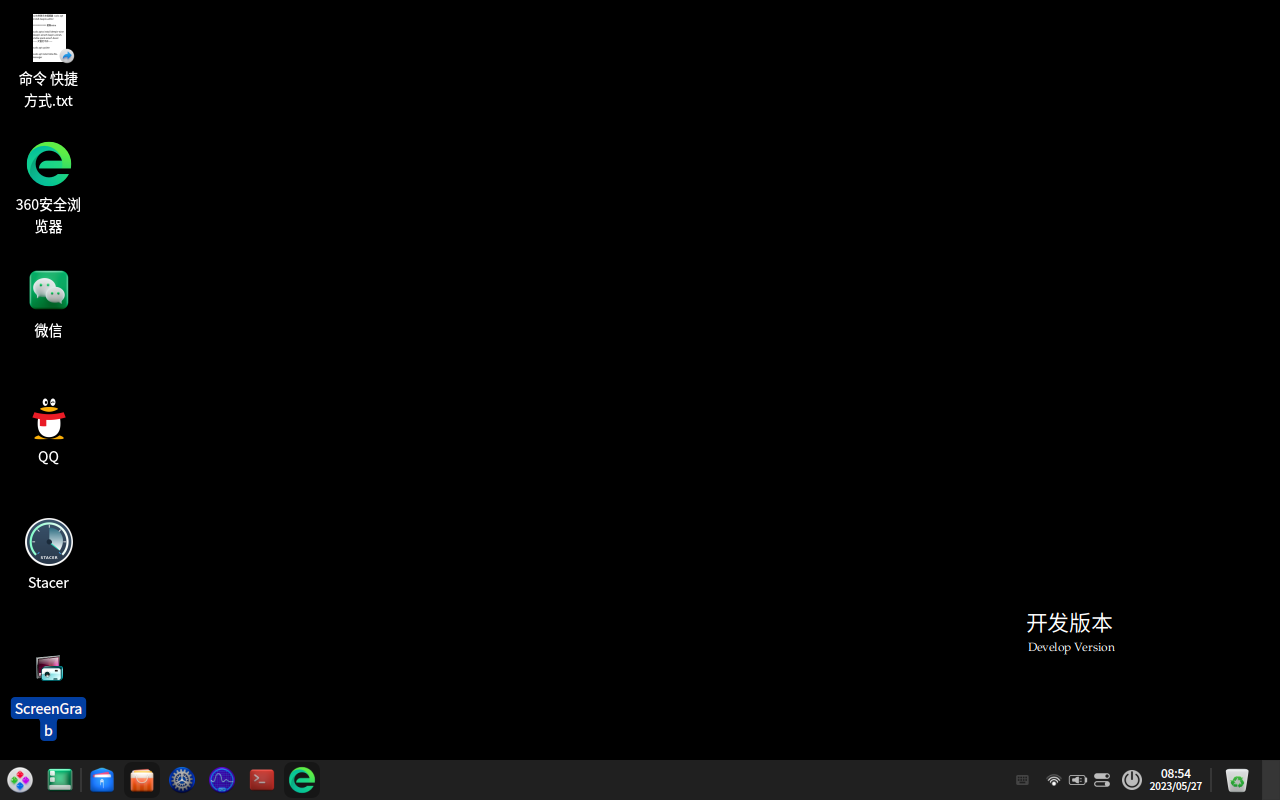Open QQ messenger
This screenshot has width=1280, height=800.
48,418
